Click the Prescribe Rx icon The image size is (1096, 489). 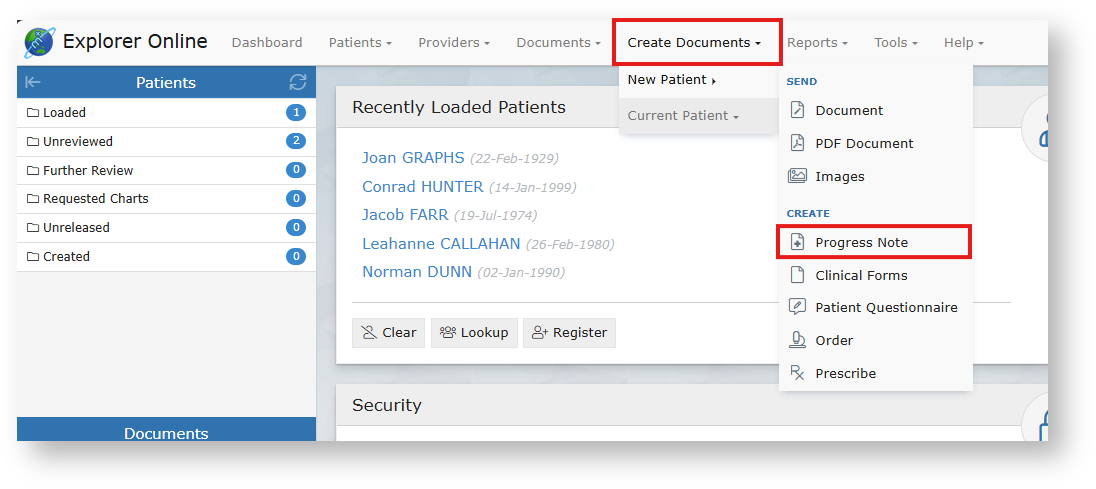tap(797, 373)
